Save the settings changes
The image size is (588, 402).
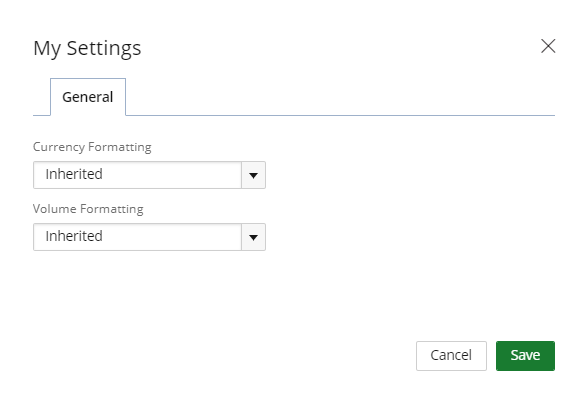pyautogui.click(x=525, y=356)
